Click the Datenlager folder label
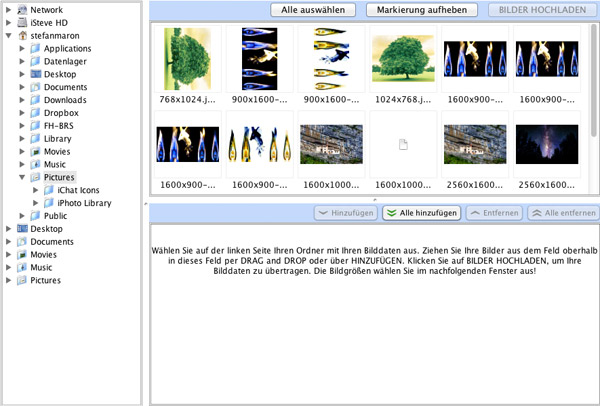 click(65, 61)
